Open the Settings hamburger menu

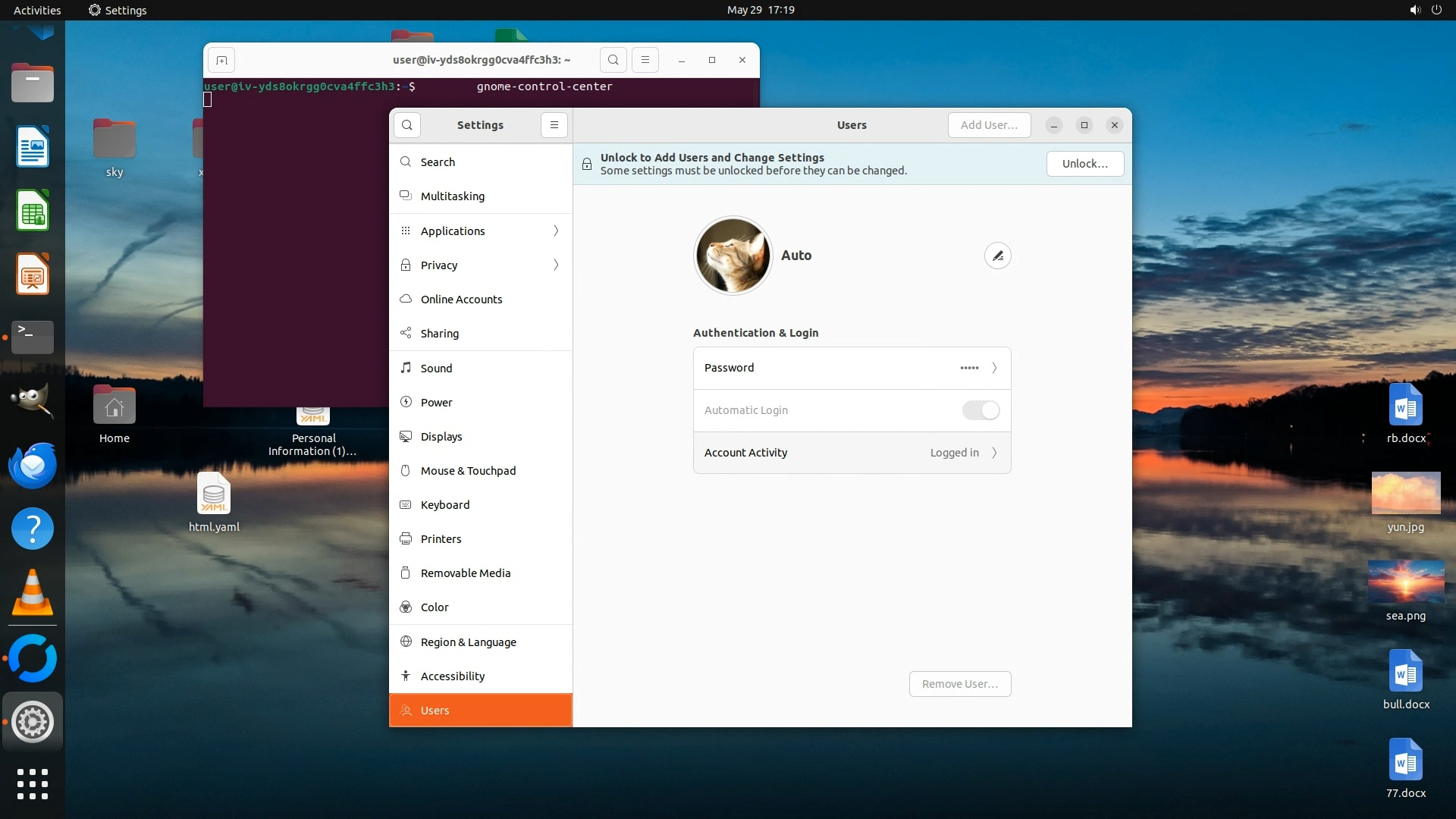pos(554,125)
